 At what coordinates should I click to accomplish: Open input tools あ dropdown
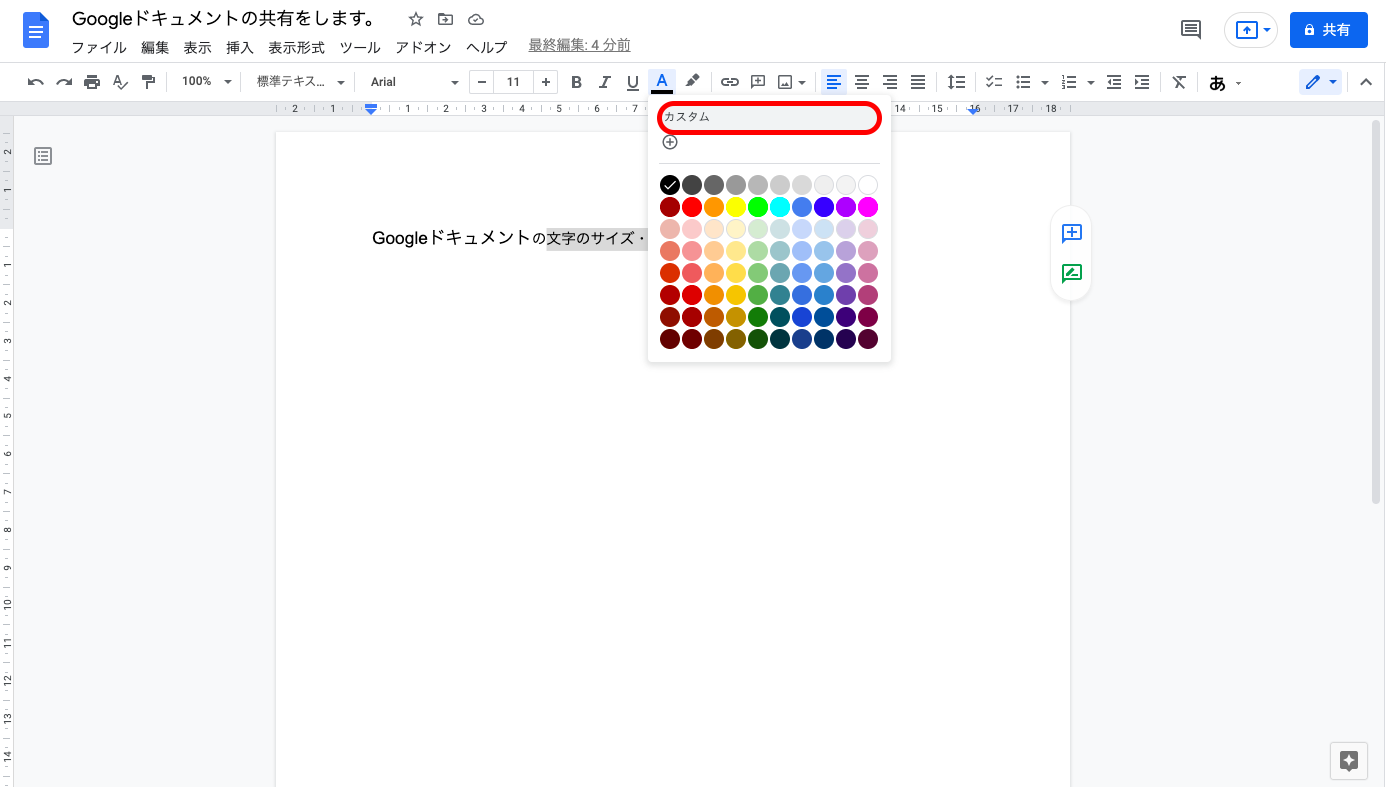(x=1225, y=82)
